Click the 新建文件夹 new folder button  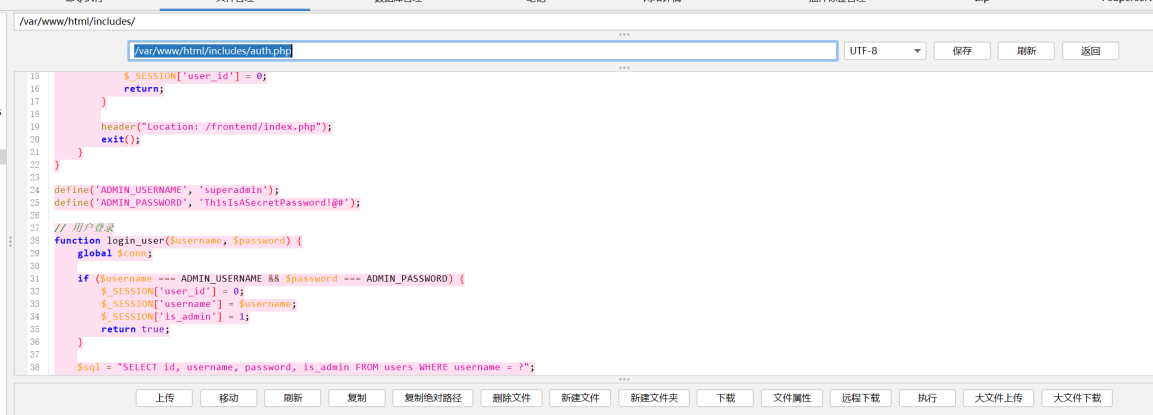pos(652,398)
